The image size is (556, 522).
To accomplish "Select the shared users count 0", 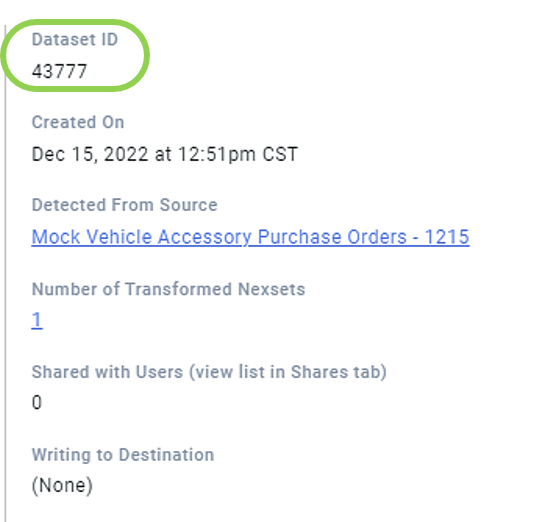I will (37, 403).
